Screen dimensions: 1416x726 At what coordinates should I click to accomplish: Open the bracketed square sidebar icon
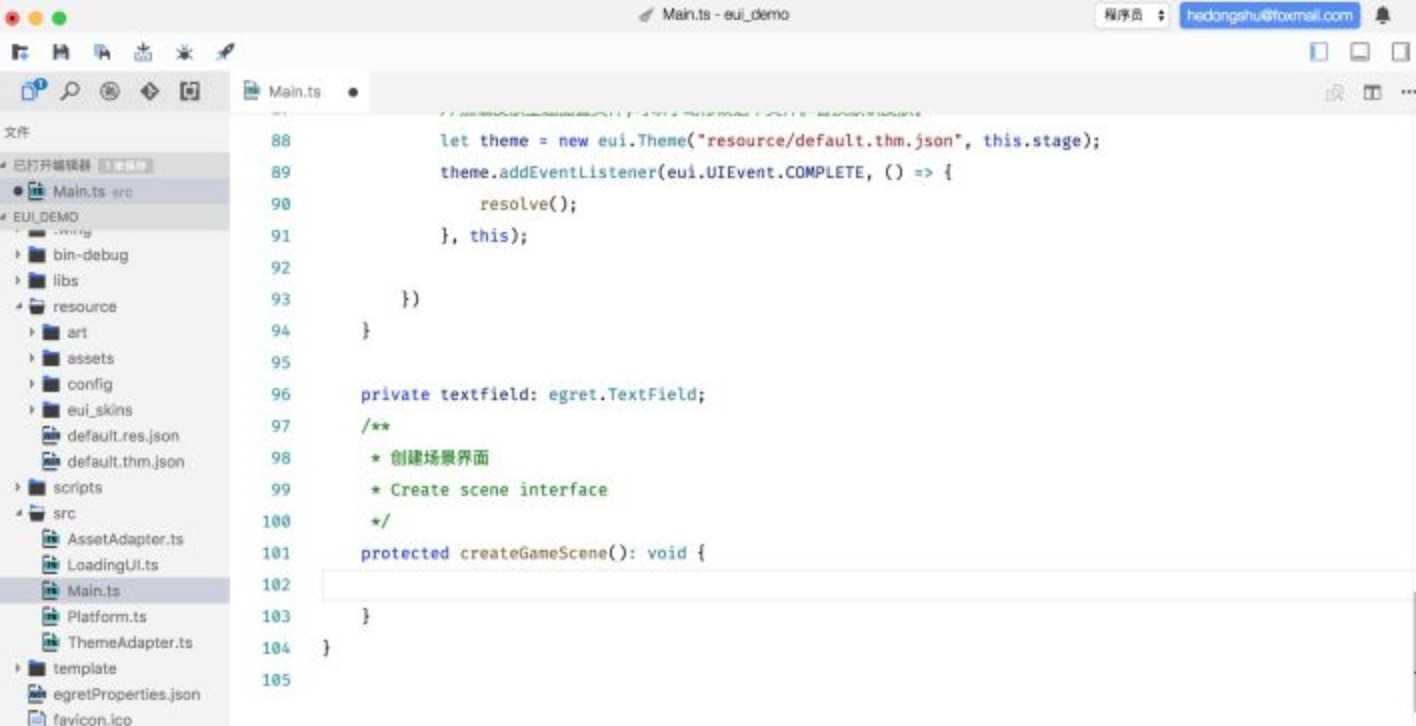click(x=190, y=91)
